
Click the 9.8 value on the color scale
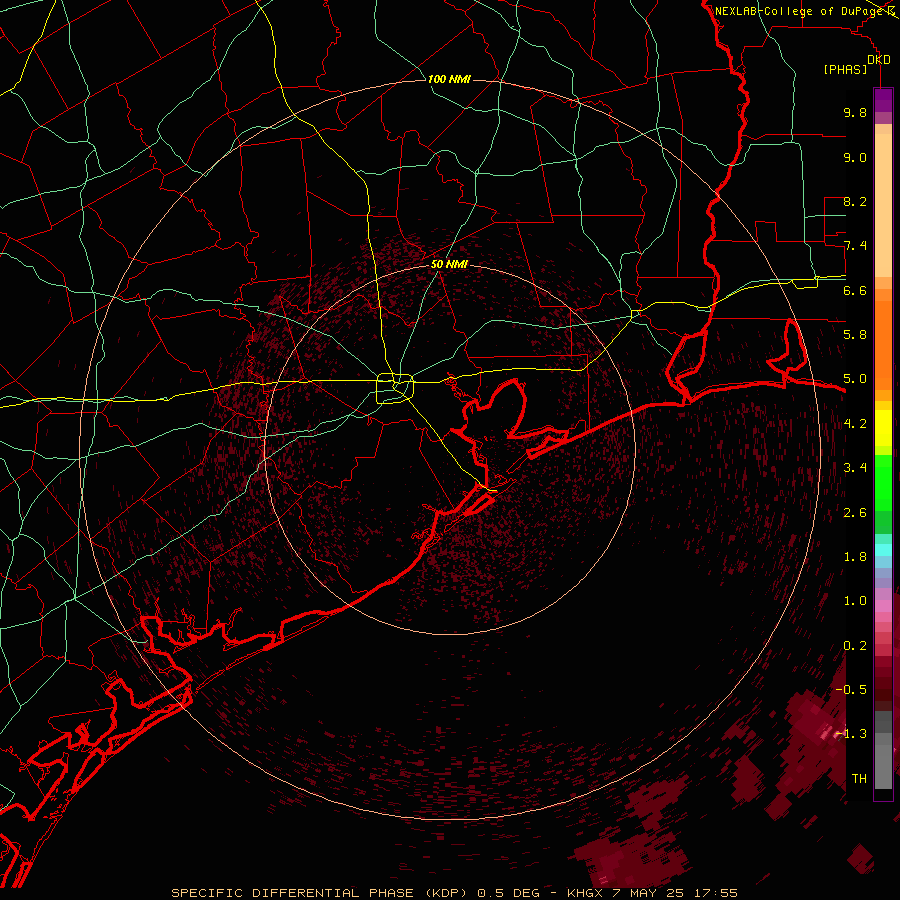pos(855,112)
